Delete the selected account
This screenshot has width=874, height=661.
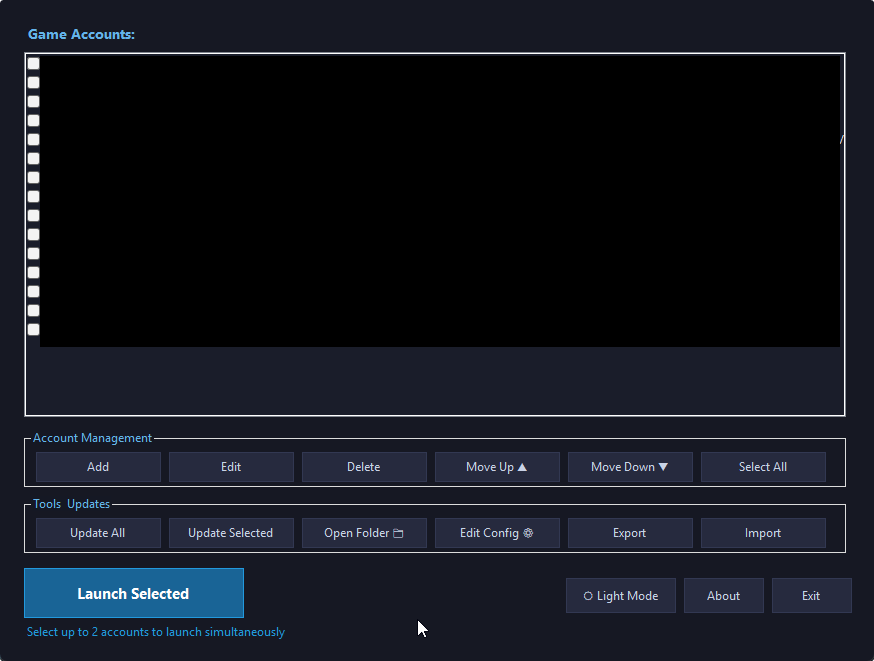point(364,467)
